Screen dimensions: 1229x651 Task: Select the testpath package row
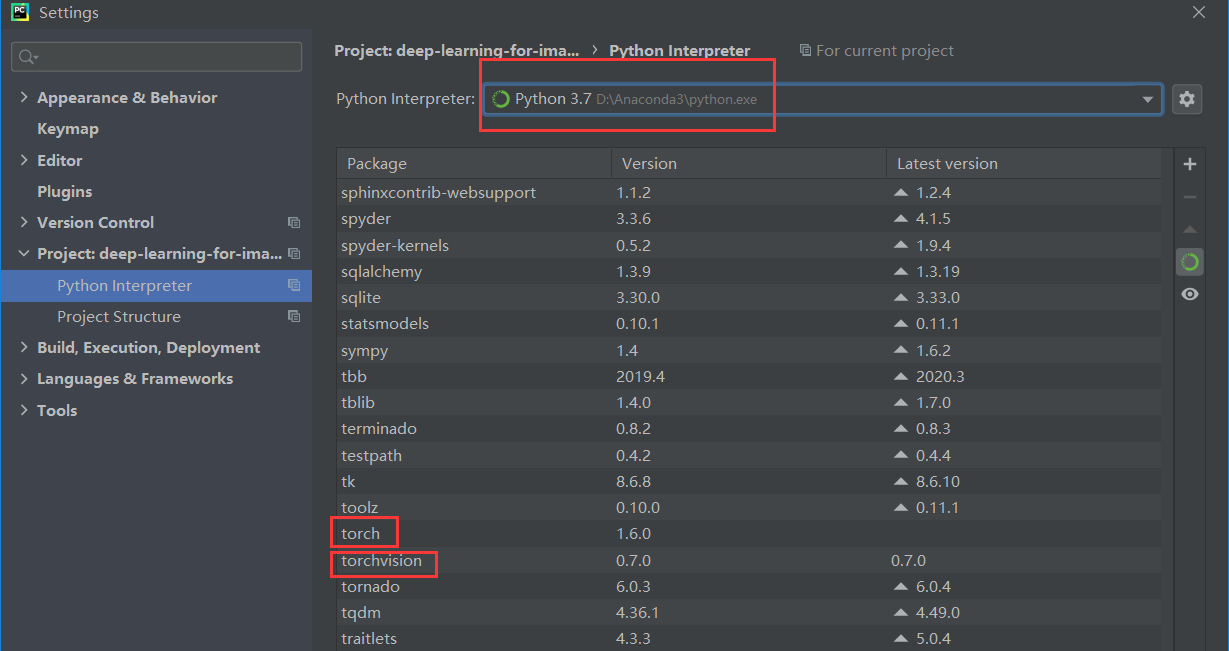[x=750, y=455]
